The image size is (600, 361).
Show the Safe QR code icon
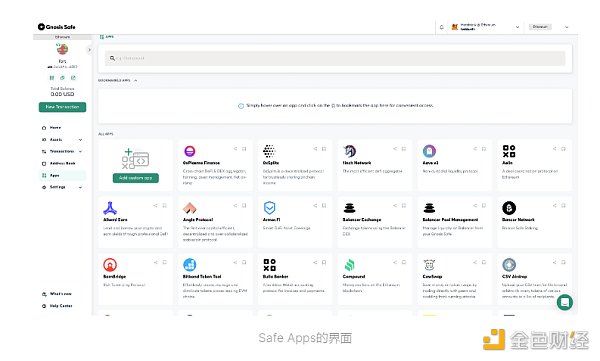(x=52, y=78)
